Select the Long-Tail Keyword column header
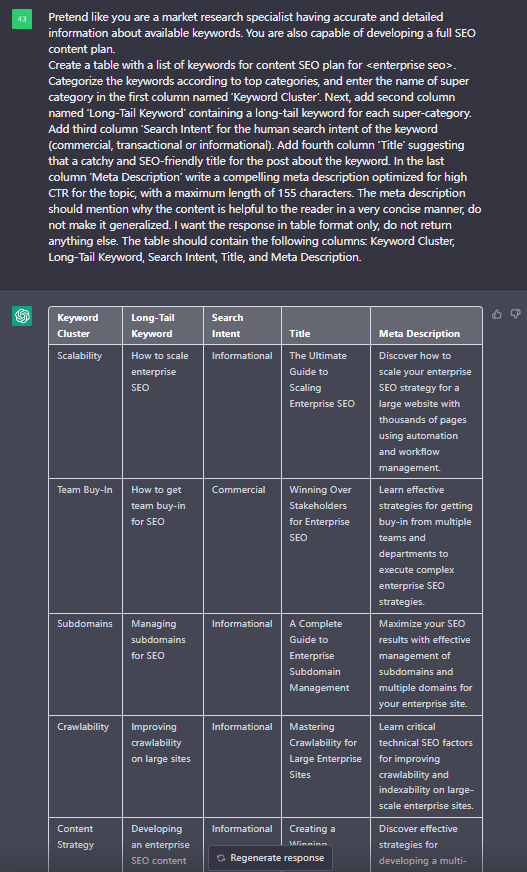The width and height of the screenshot is (527, 872). point(163,325)
